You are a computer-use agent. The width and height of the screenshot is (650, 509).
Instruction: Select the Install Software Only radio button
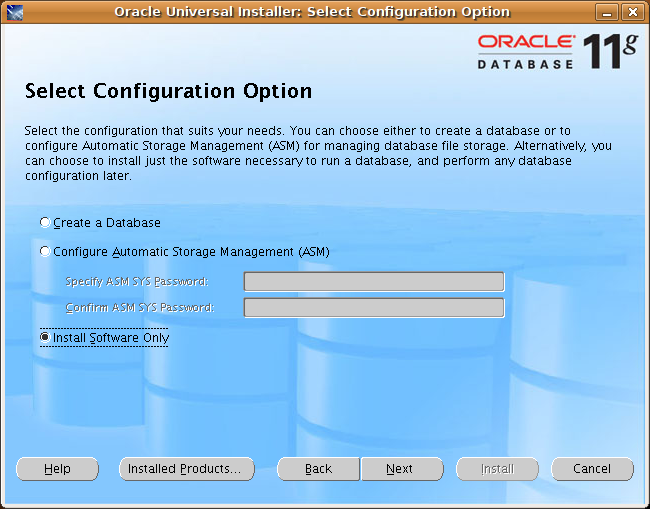(x=45, y=337)
